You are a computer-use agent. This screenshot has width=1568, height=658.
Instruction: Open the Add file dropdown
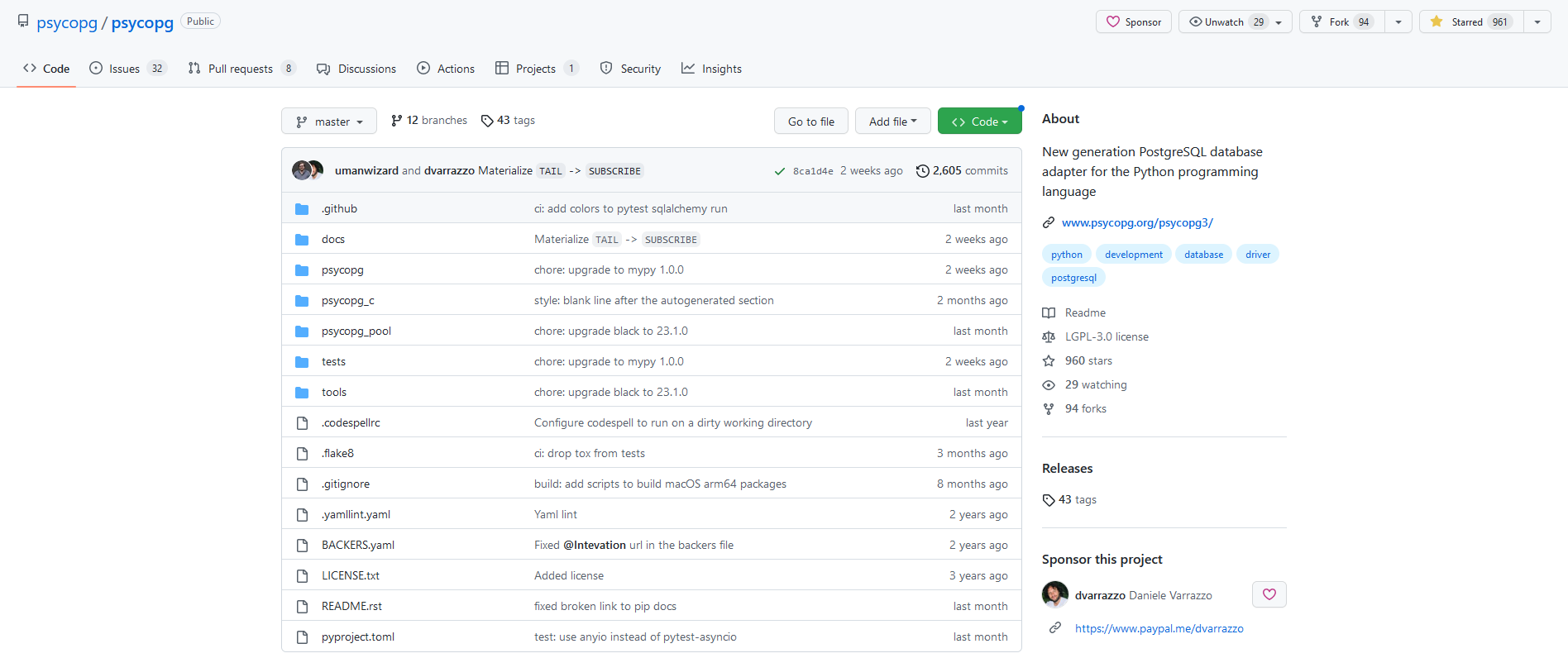point(892,121)
